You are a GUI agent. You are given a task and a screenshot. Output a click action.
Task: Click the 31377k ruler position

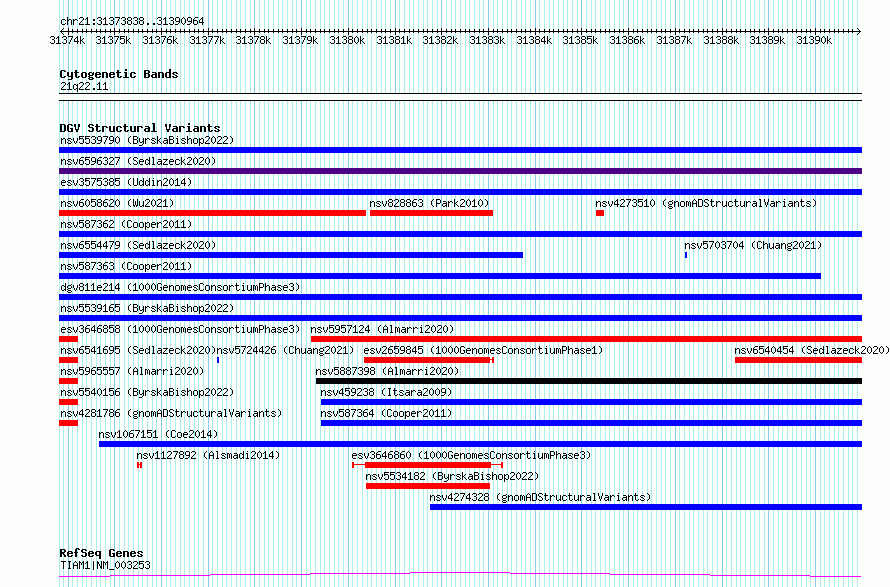[x=207, y=40]
